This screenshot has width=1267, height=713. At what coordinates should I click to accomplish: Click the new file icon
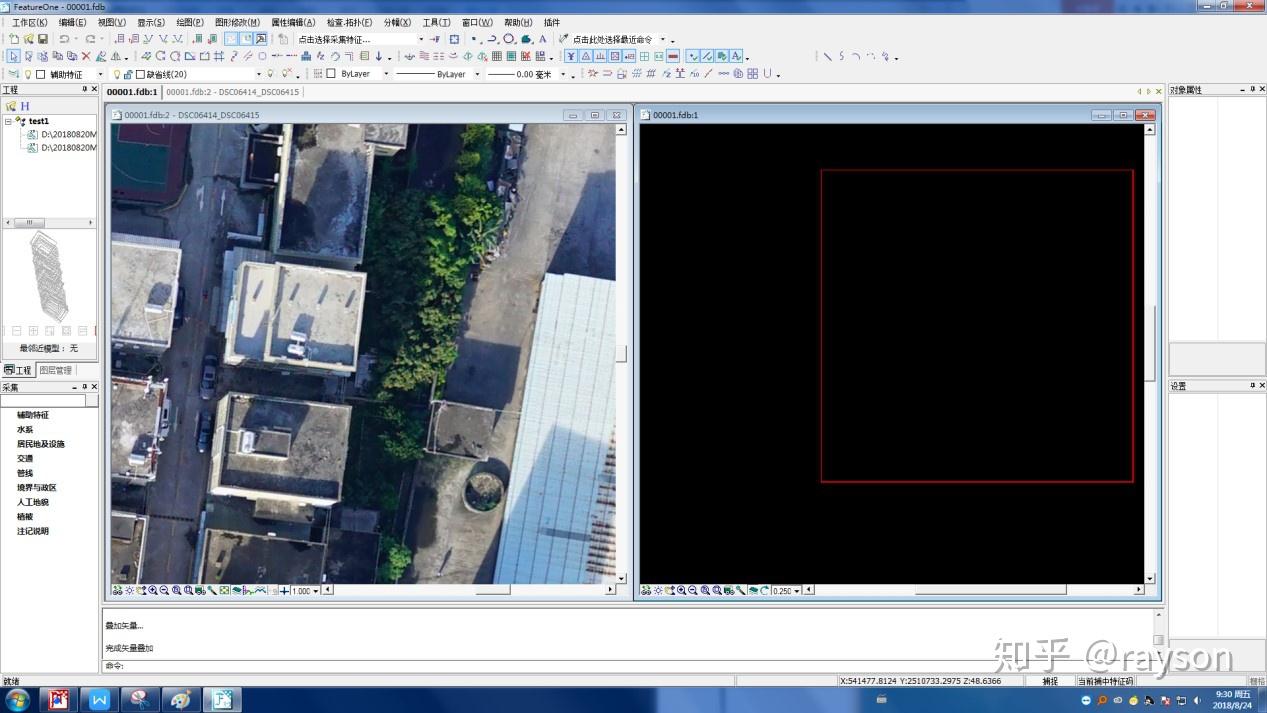tap(14, 39)
